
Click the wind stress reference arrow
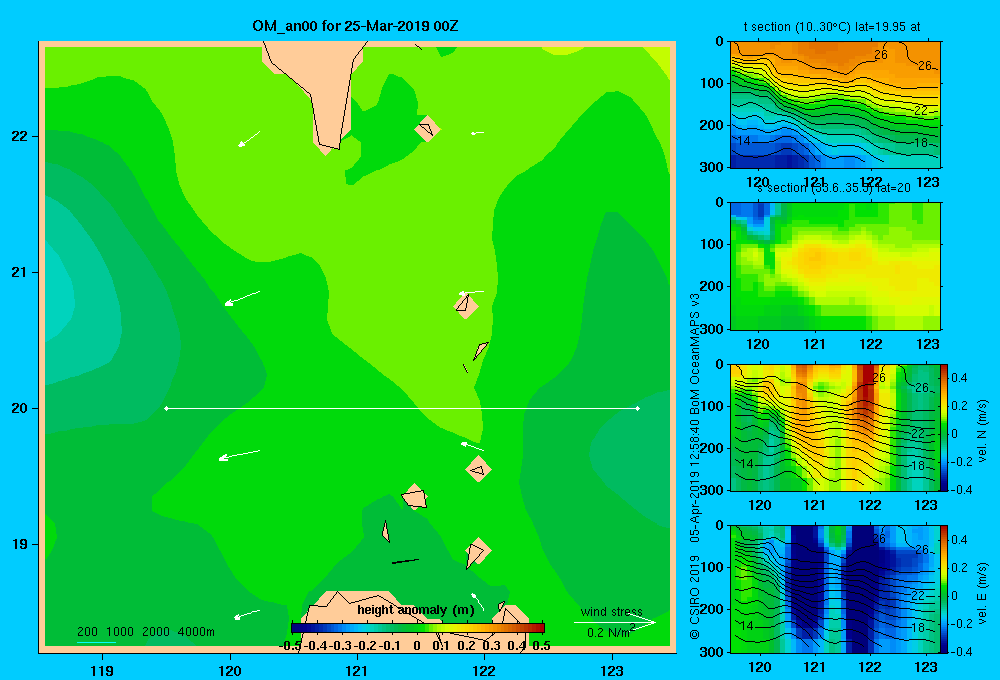tap(615, 623)
